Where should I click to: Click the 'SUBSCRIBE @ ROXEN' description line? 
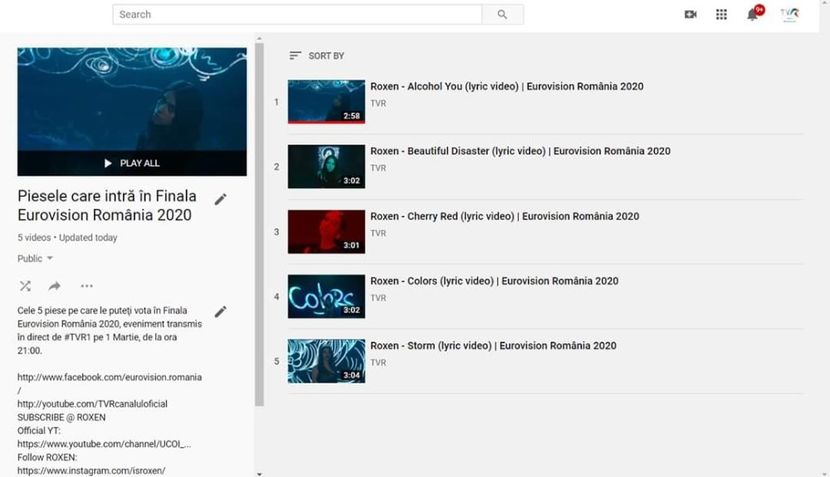click(61, 417)
